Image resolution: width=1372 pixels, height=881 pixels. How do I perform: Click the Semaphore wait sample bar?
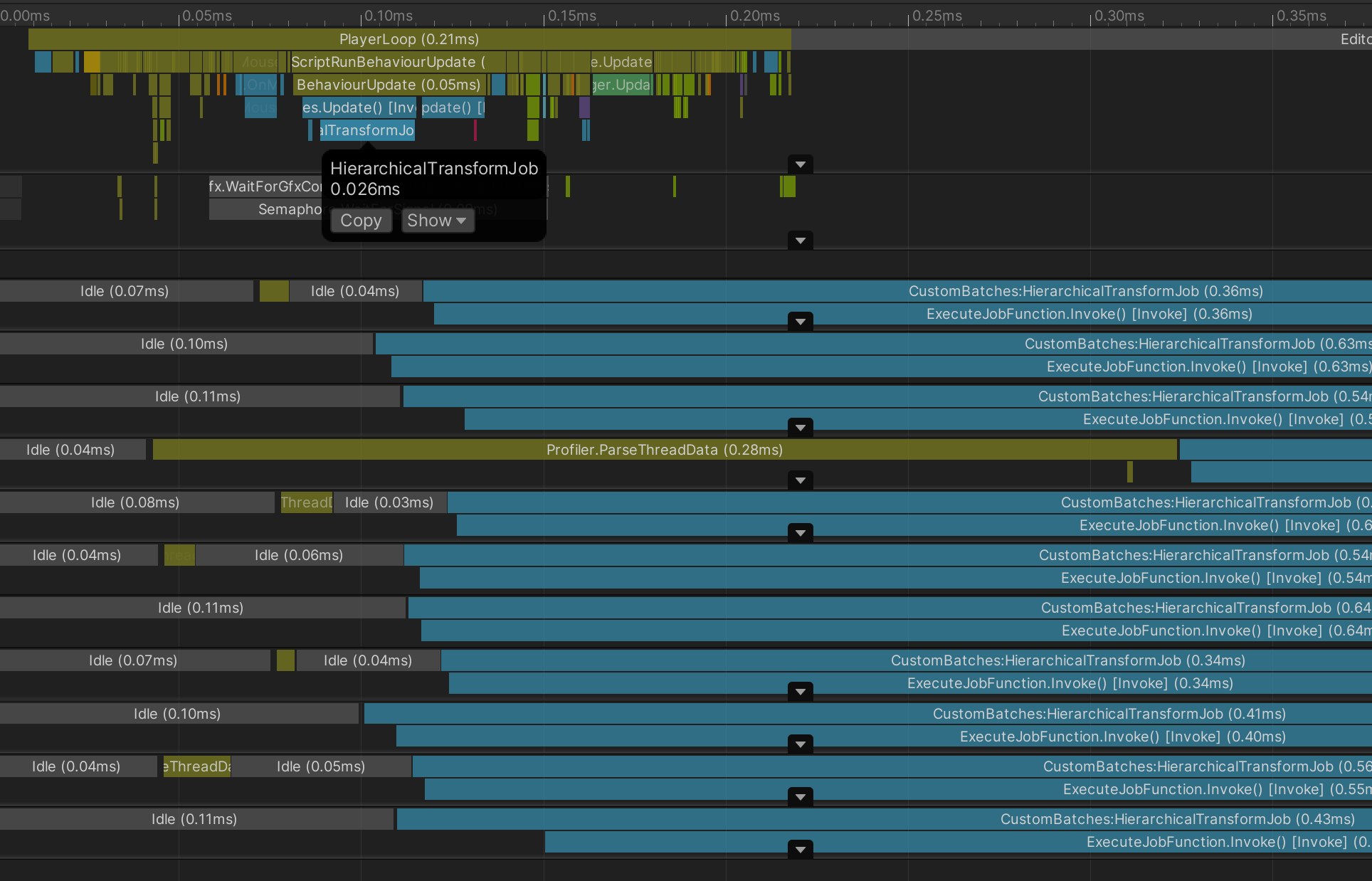[x=265, y=209]
